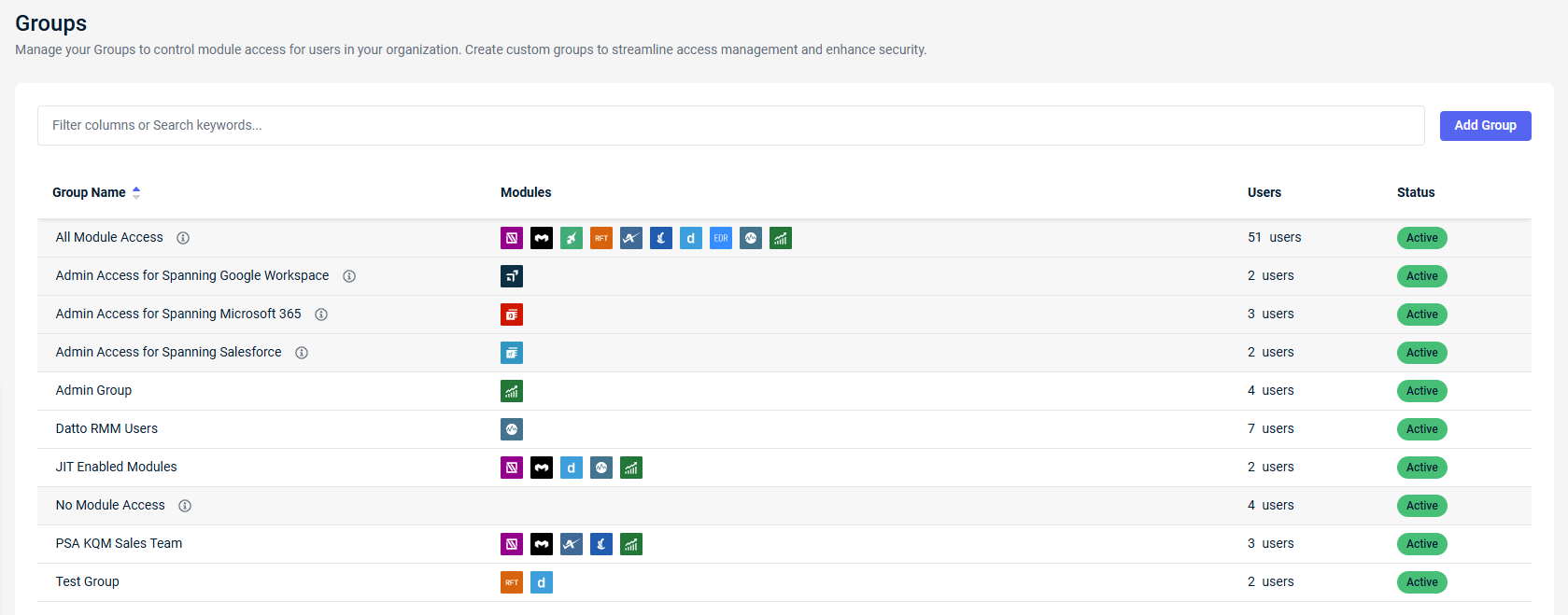Click green chart icon in JIT Enabled Modules row

click(631, 468)
